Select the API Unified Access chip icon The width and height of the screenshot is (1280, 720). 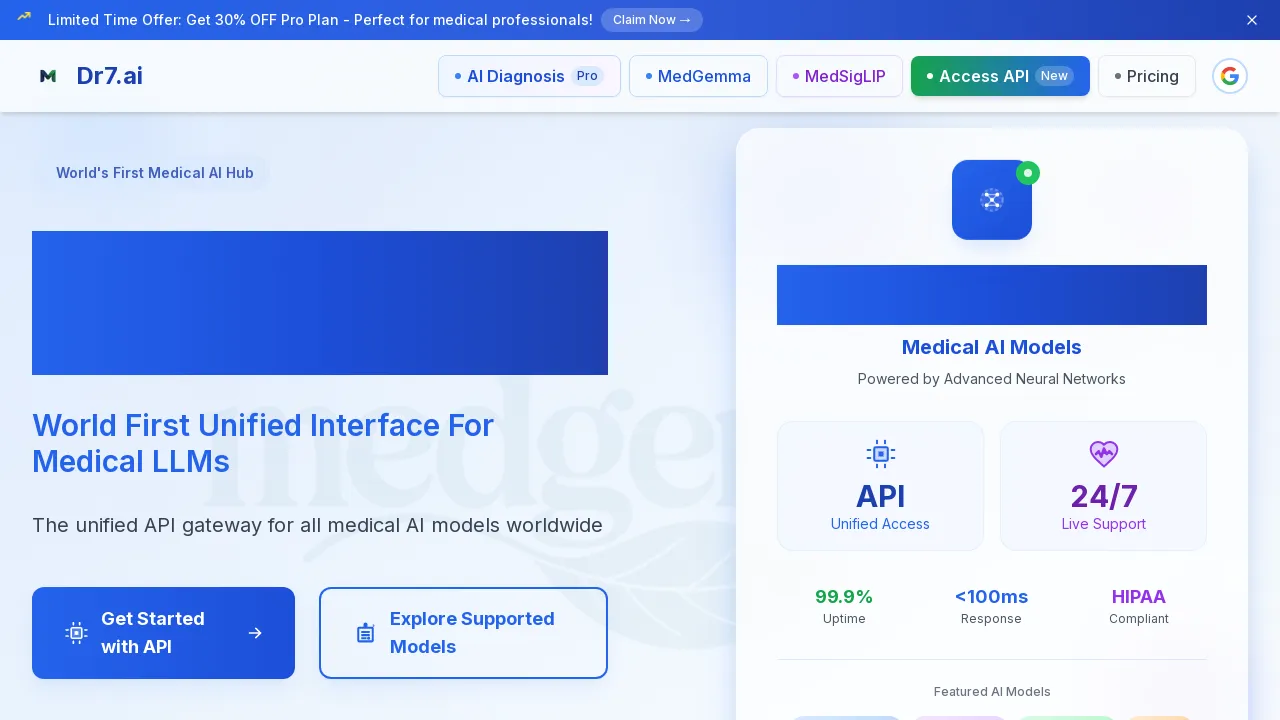click(x=880, y=454)
